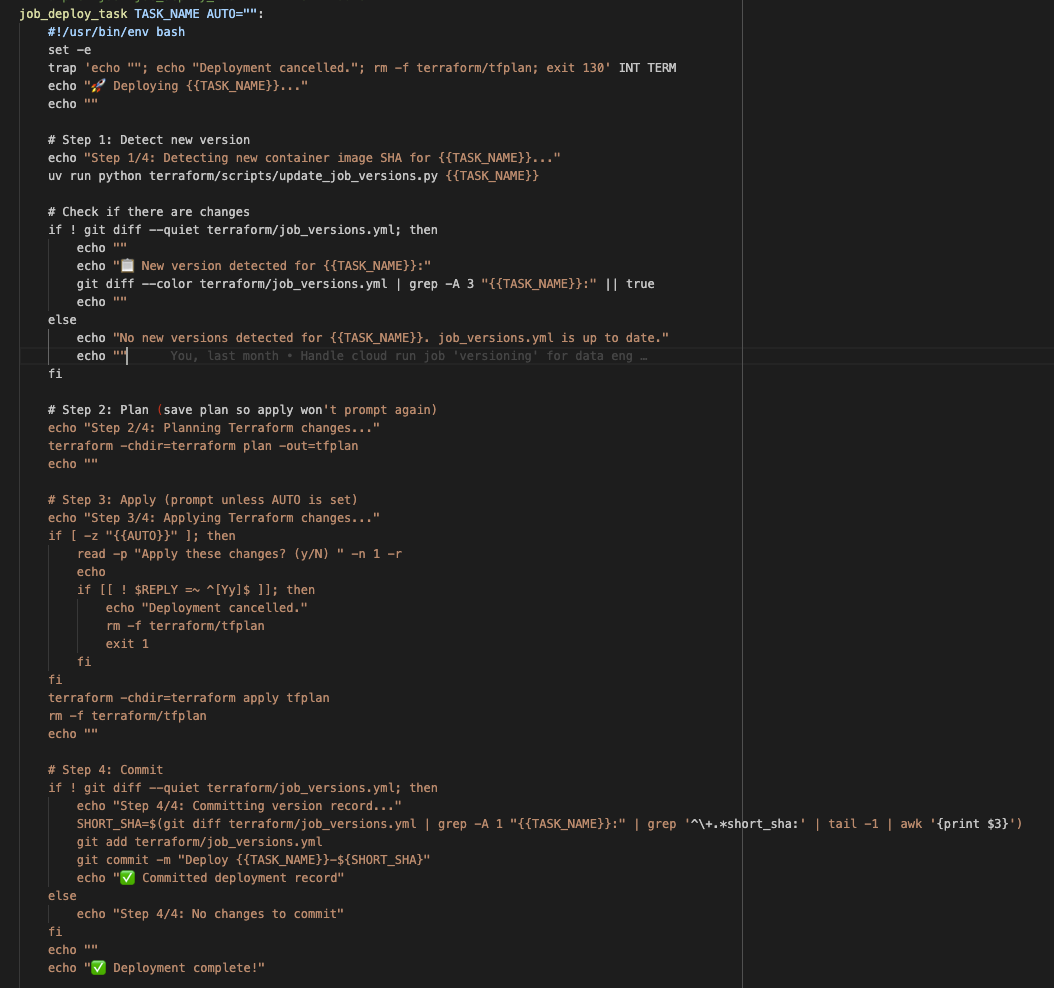Screen dimensions: 1054x988
Task: Click the '# Step 1: Detect new version' comment
Action: [x=149, y=140]
